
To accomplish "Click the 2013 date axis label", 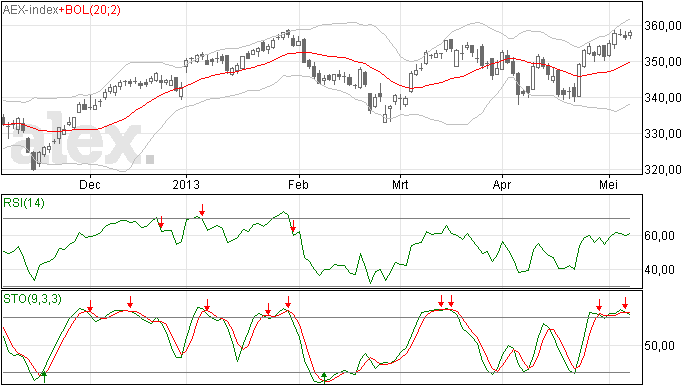I will 186,184.
